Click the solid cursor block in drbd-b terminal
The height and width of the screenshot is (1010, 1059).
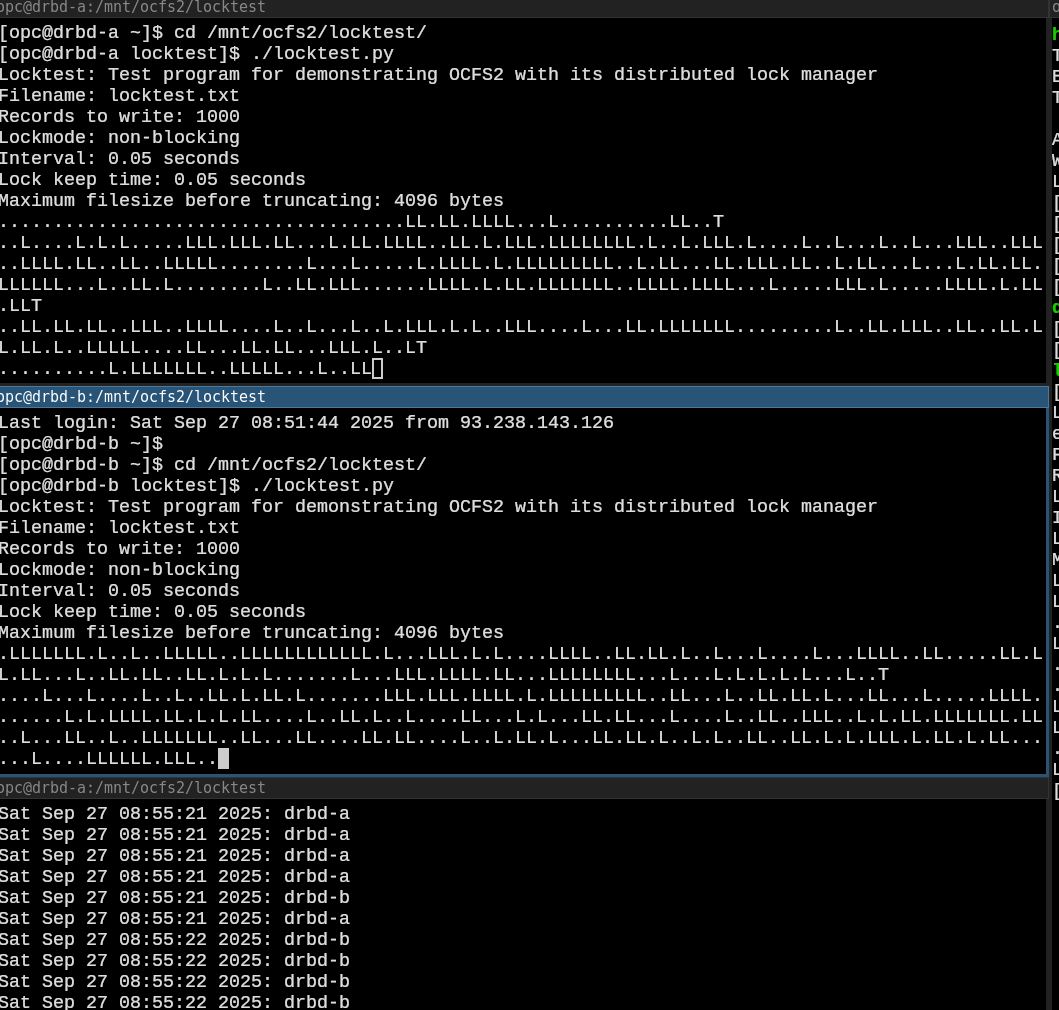[223, 759]
